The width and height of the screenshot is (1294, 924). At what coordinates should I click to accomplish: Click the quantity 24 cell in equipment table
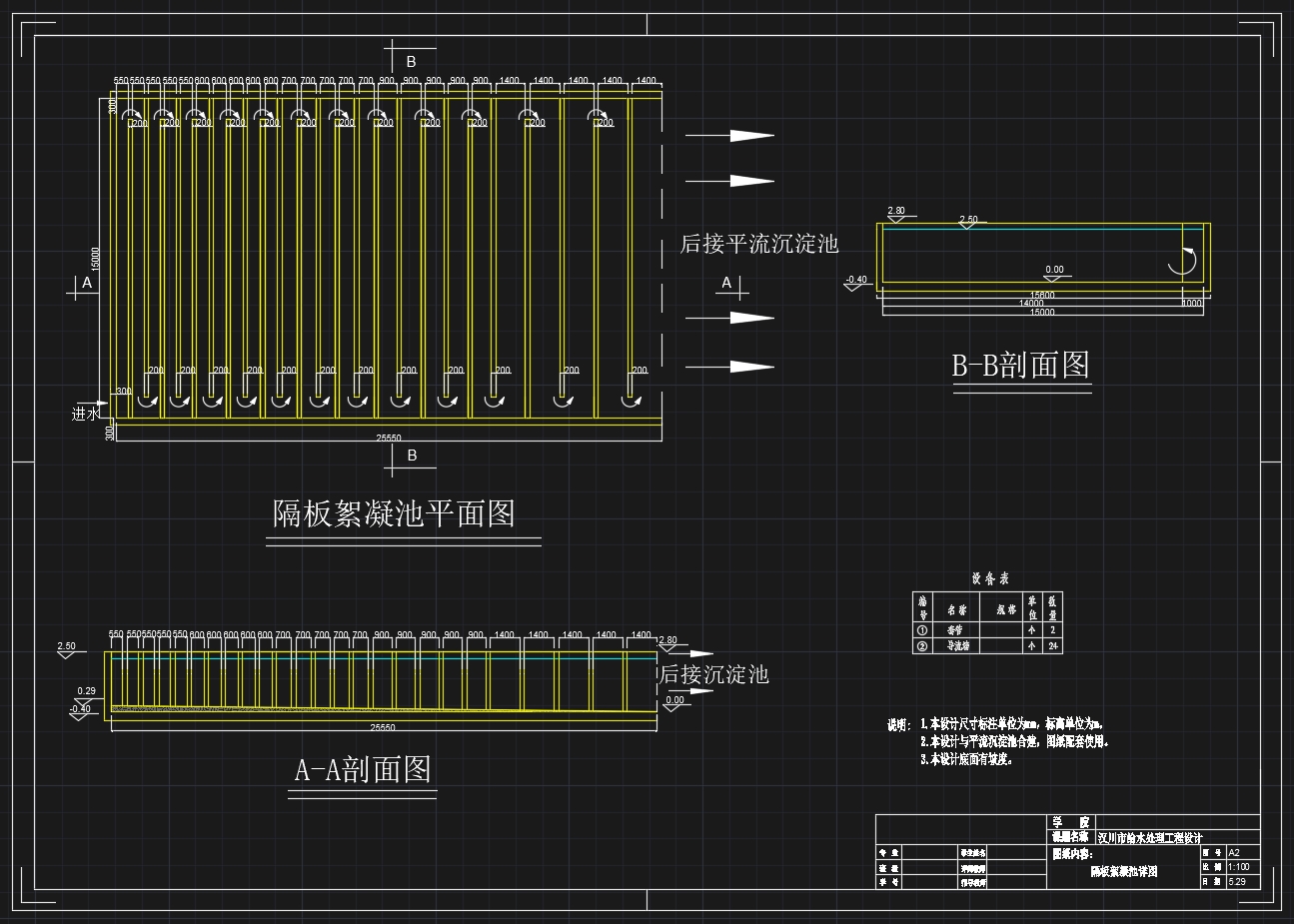pos(1053,646)
